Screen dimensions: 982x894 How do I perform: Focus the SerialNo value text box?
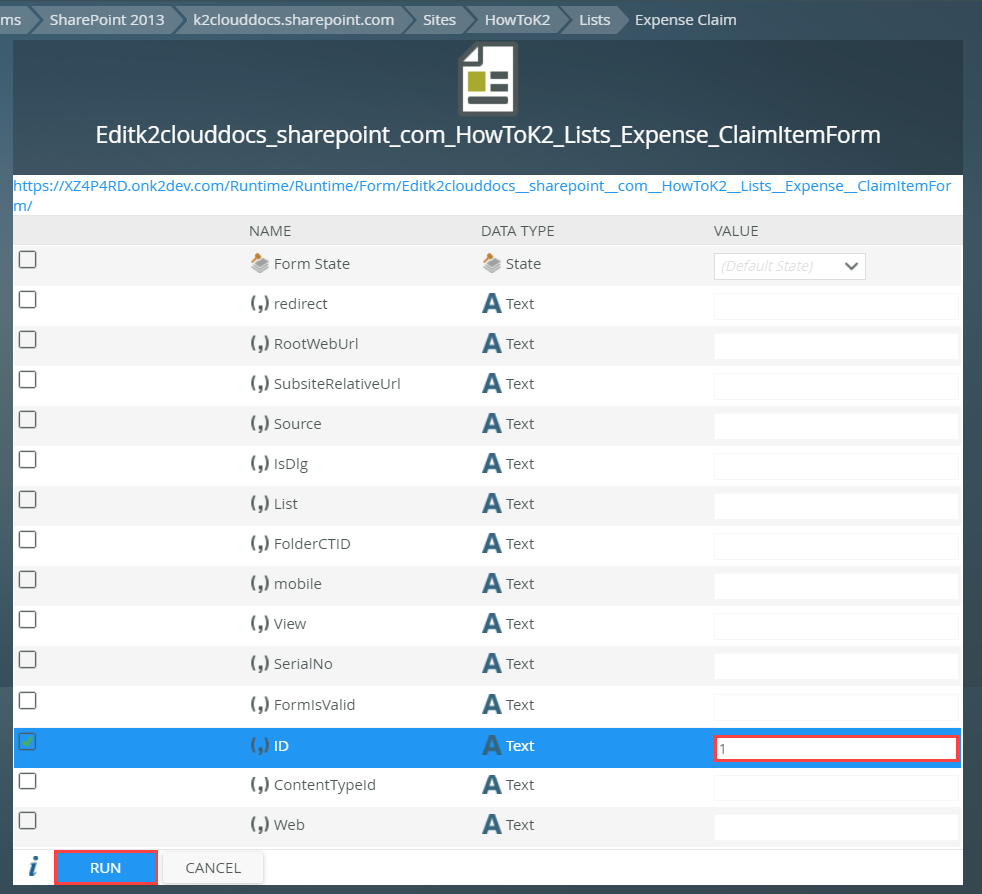(x=835, y=666)
